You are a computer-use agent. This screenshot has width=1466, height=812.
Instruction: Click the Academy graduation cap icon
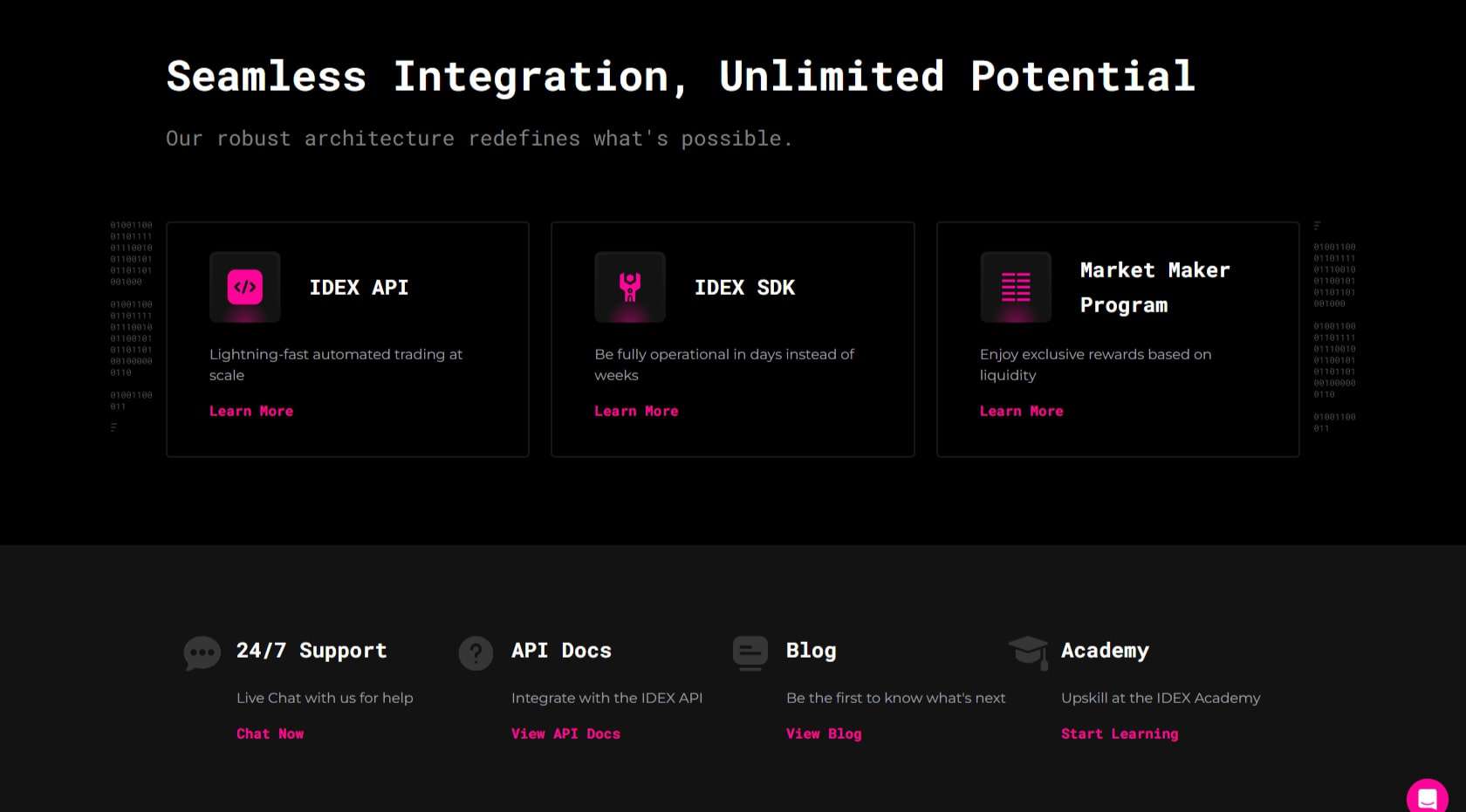[x=1028, y=652]
